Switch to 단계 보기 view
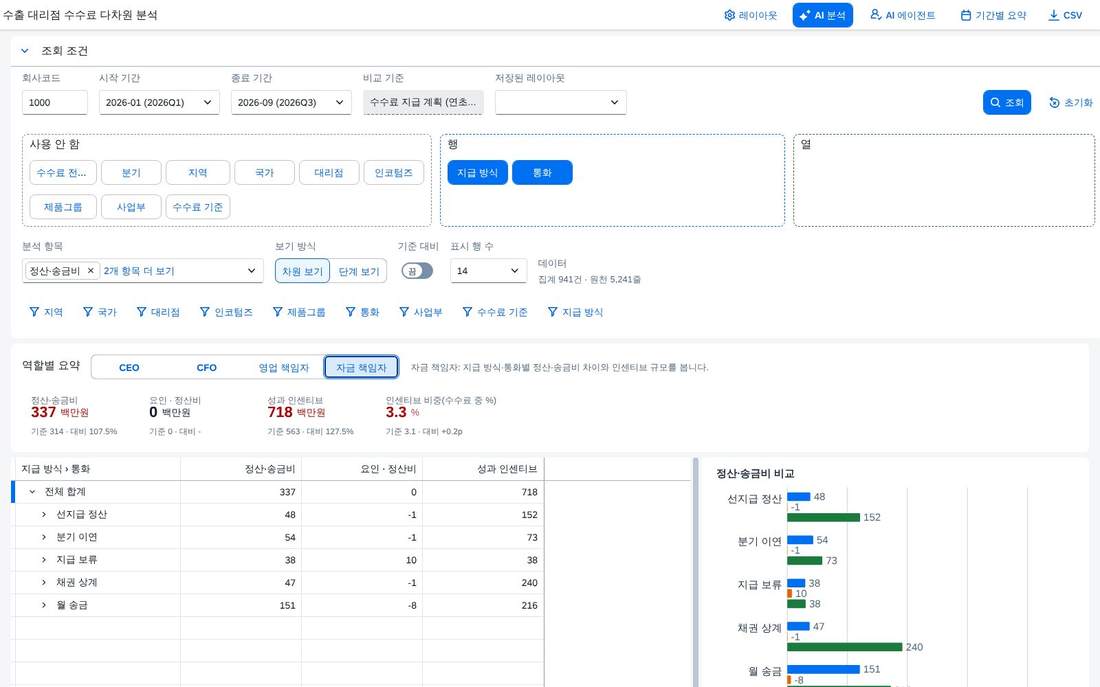 point(358,271)
